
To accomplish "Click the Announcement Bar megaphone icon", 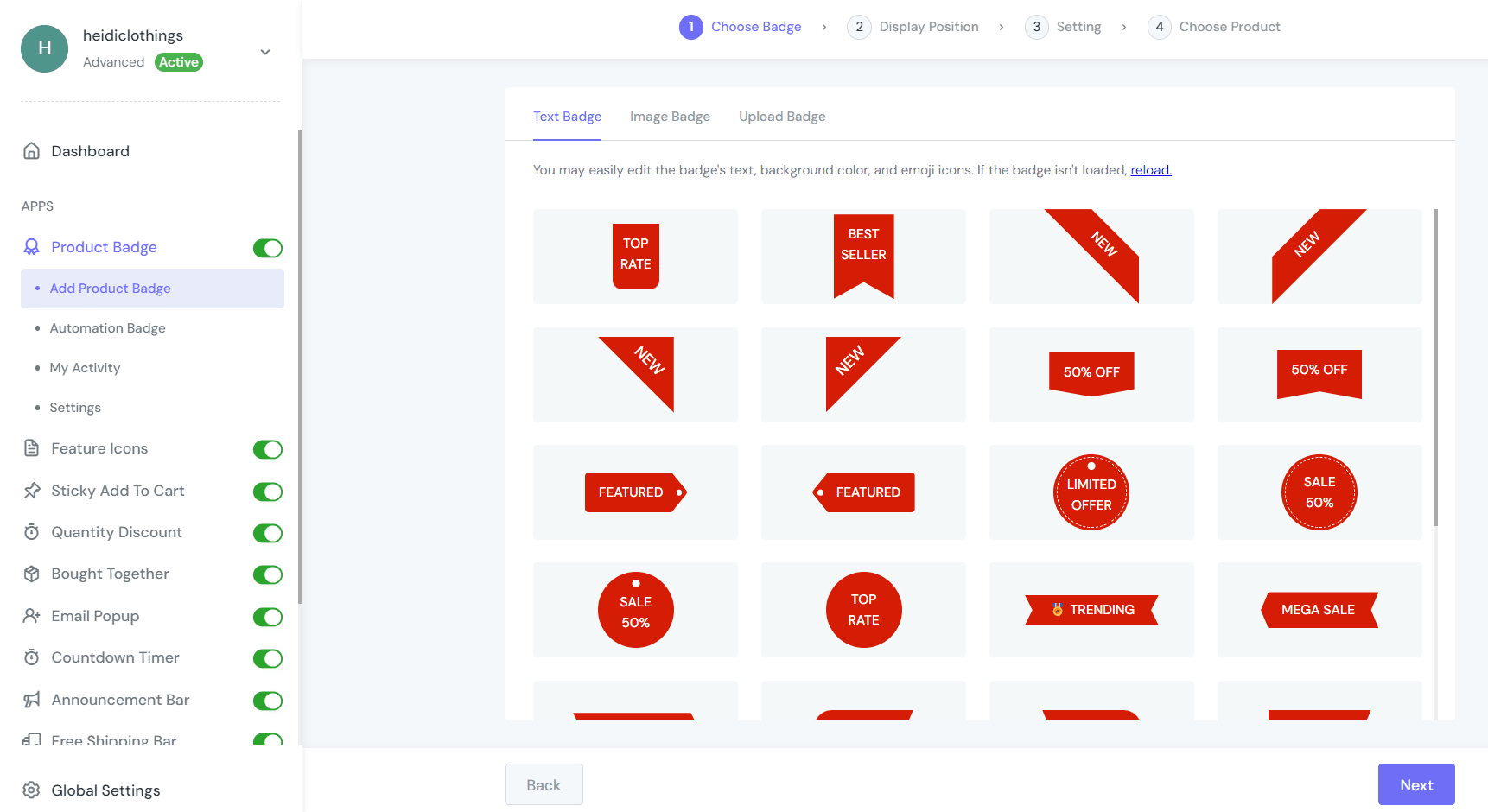I will 32,700.
